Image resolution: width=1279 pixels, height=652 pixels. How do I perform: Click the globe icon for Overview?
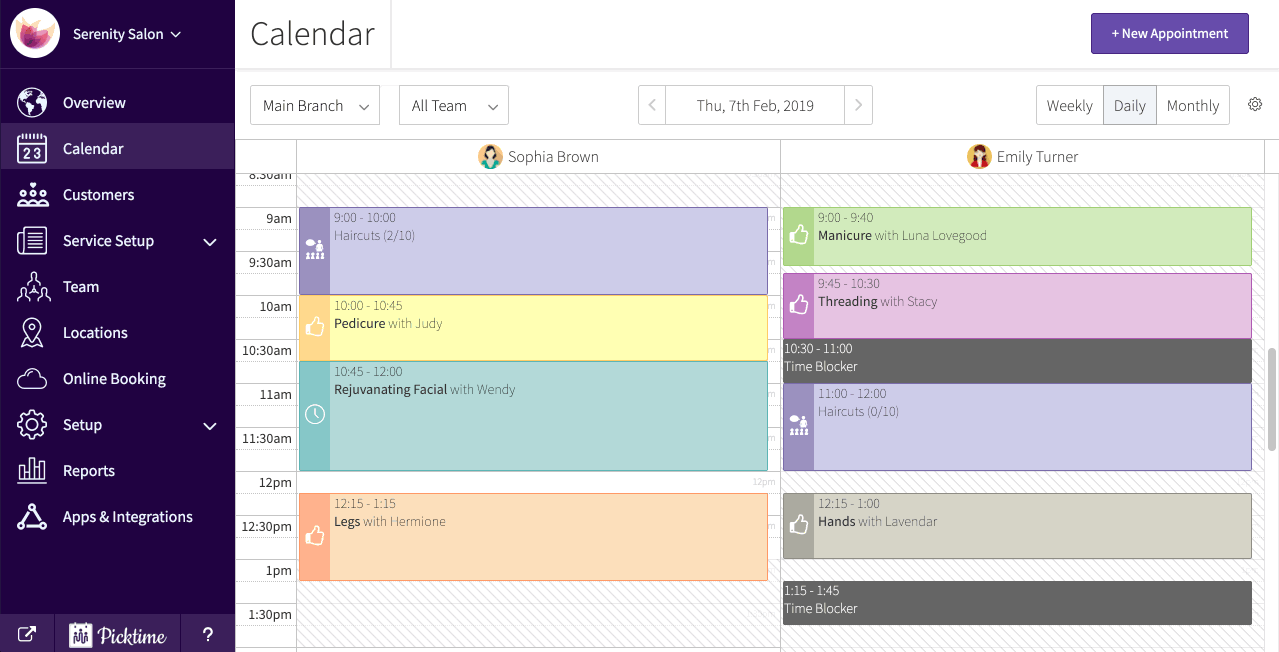pyautogui.click(x=32, y=102)
